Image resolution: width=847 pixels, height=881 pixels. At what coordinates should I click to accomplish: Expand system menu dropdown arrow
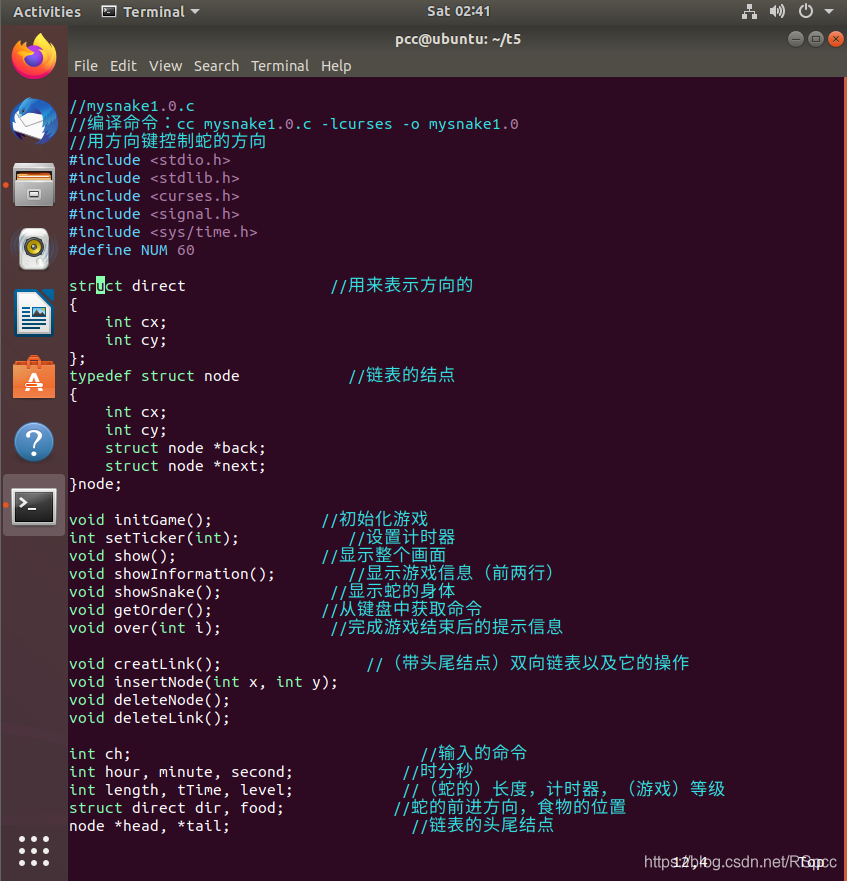click(829, 11)
